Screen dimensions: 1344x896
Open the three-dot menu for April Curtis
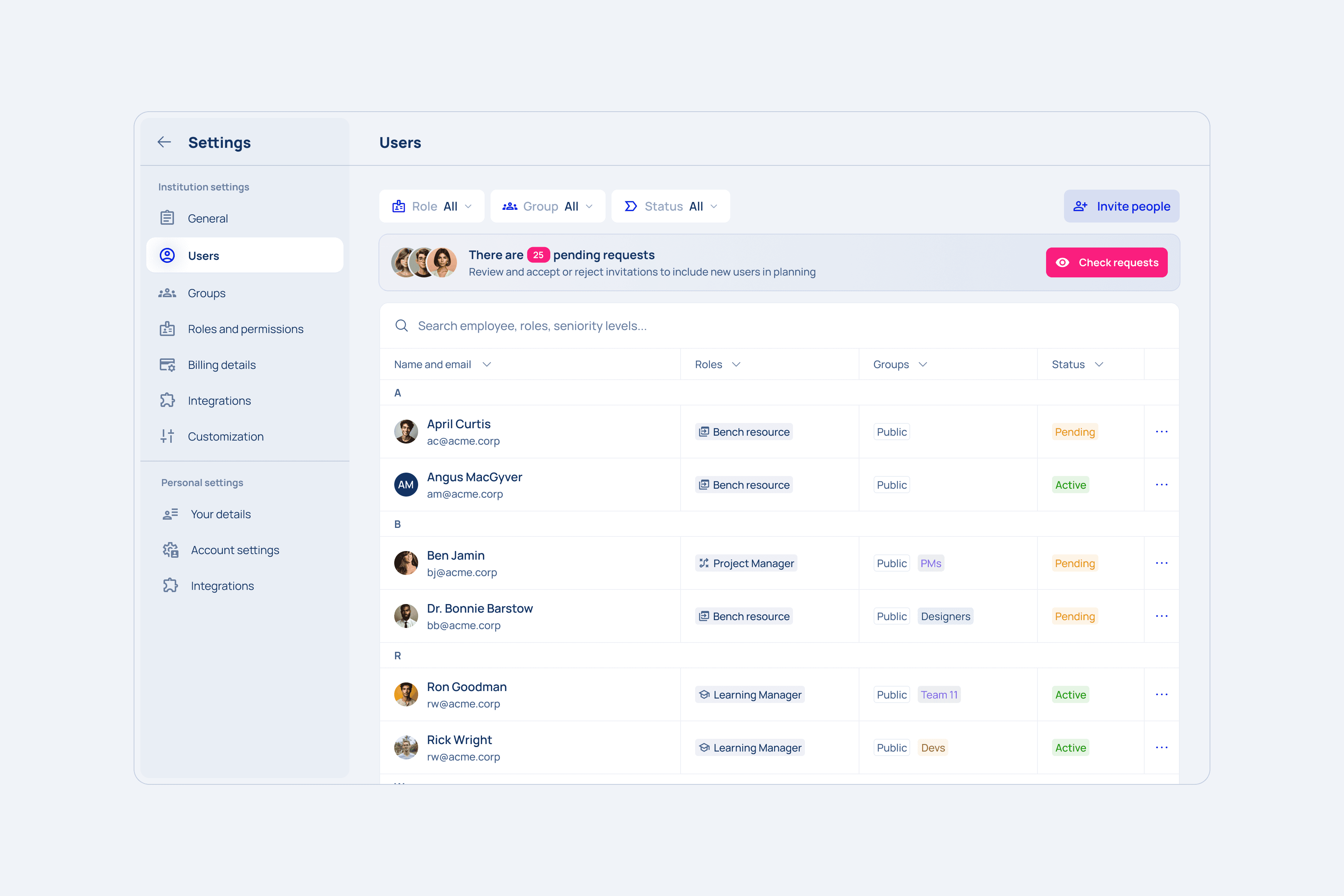pyautogui.click(x=1161, y=432)
